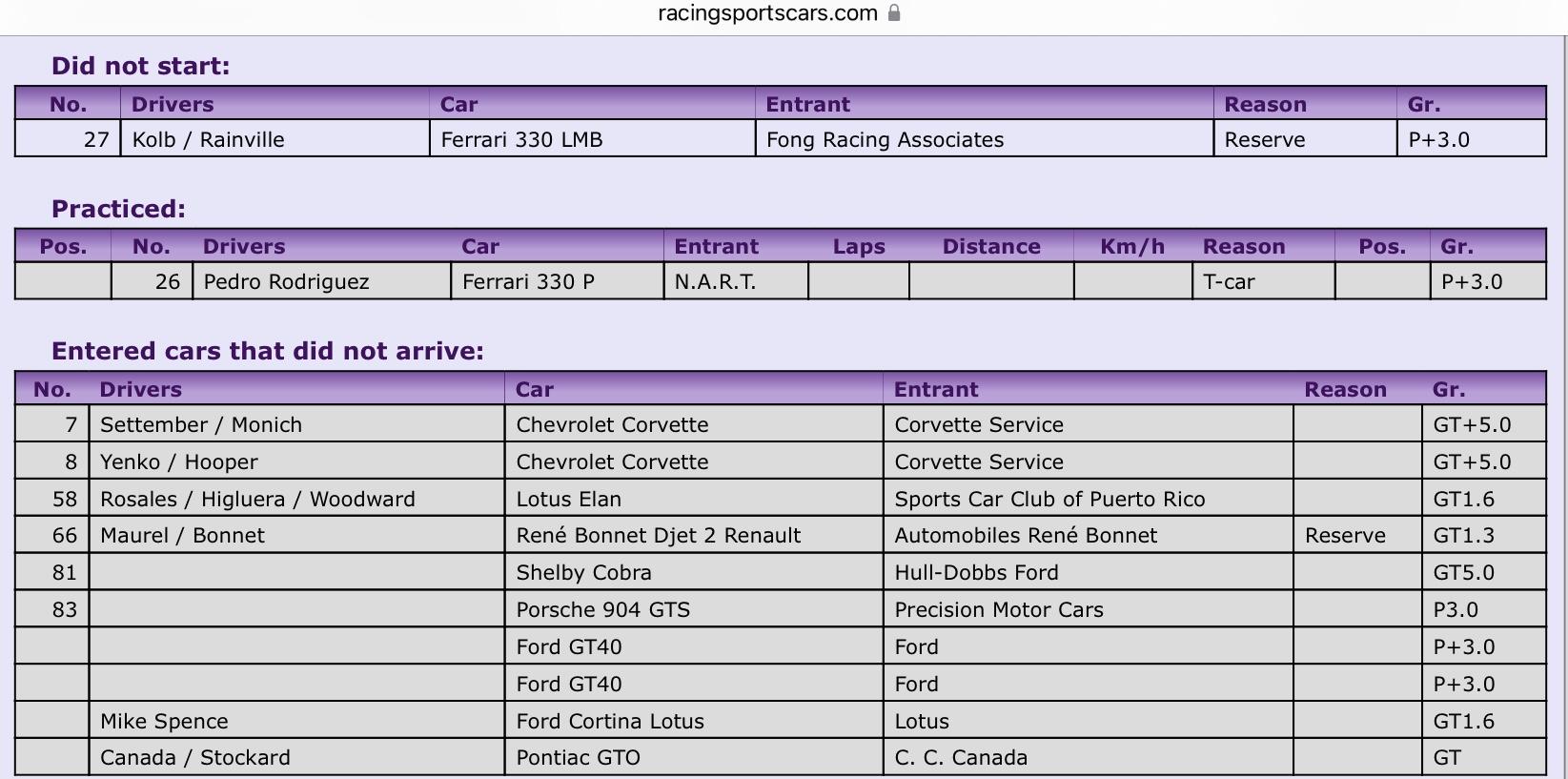Click 'GT' group in Pontiac GTO row
This screenshot has height=779, width=1568.
tap(1483, 757)
